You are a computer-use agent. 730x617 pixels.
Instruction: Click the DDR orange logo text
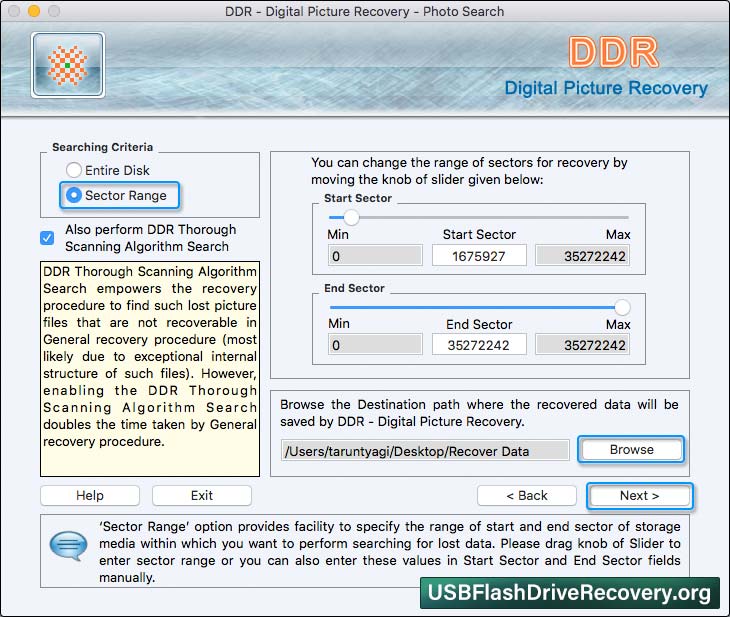coord(614,52)
